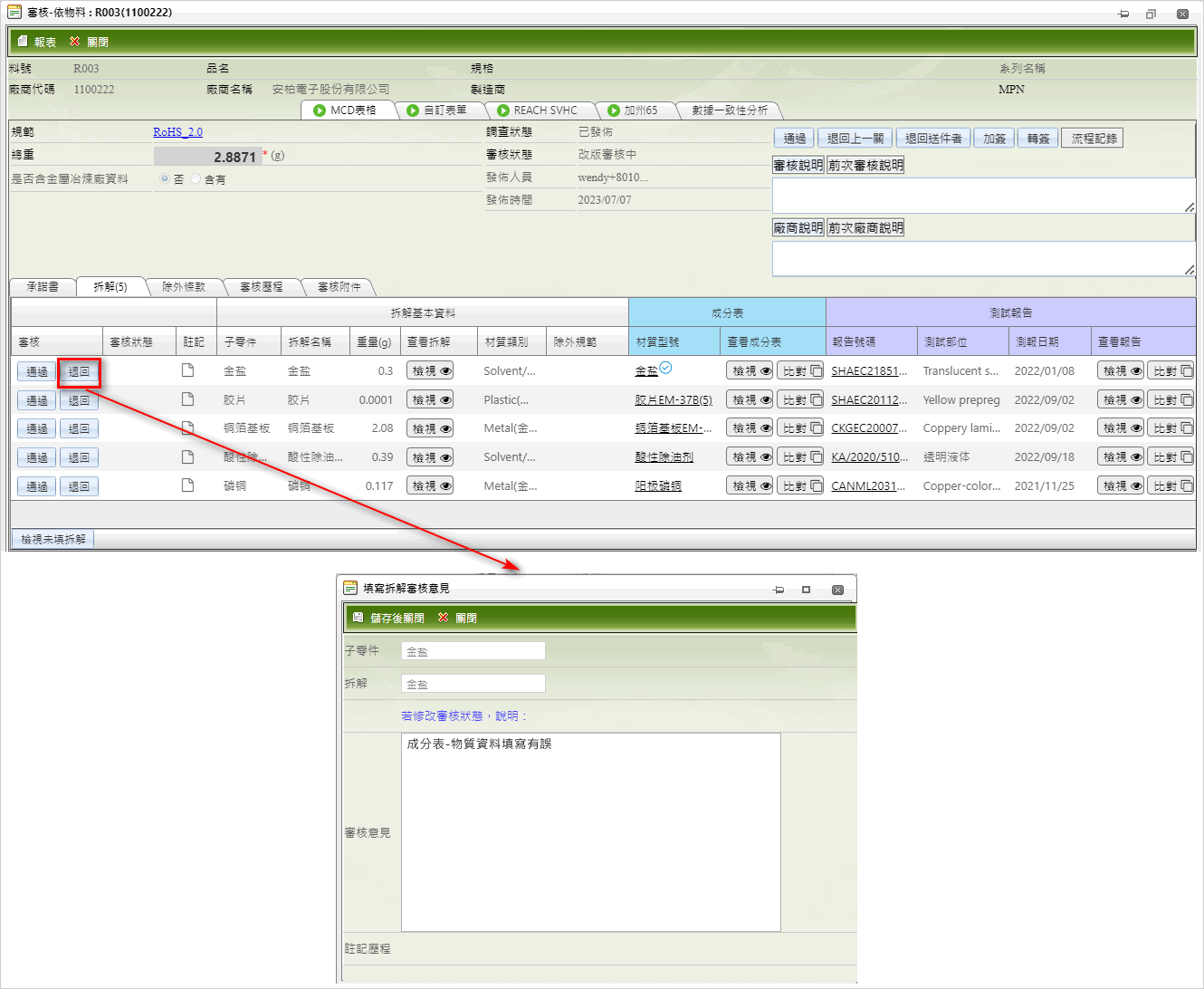Click the 審核意見 text box in dialog
Image resolution: width=1204 pixels, height=989 pixels.
pyautogui.click(x=591, y=832)
